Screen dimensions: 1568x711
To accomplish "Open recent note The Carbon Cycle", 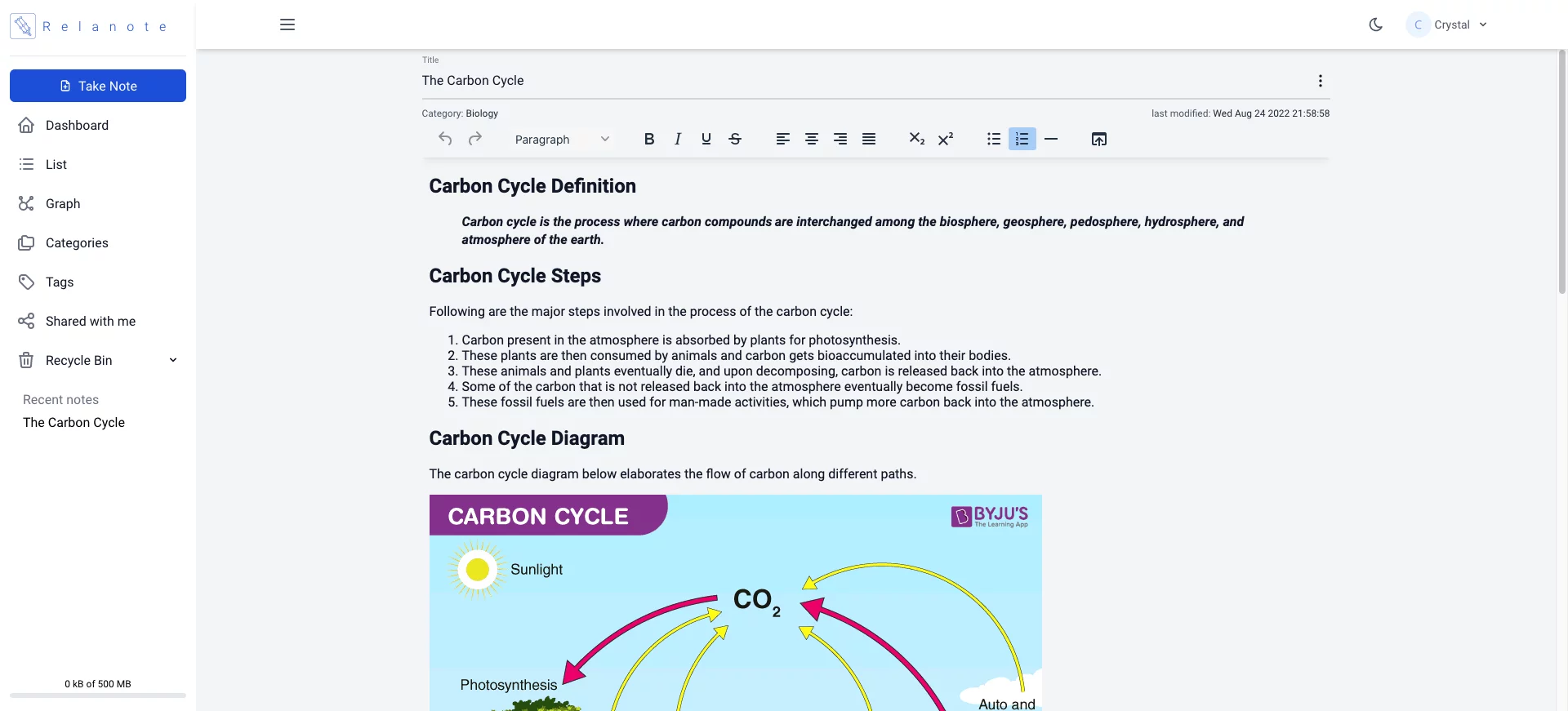I will [73, 422].
